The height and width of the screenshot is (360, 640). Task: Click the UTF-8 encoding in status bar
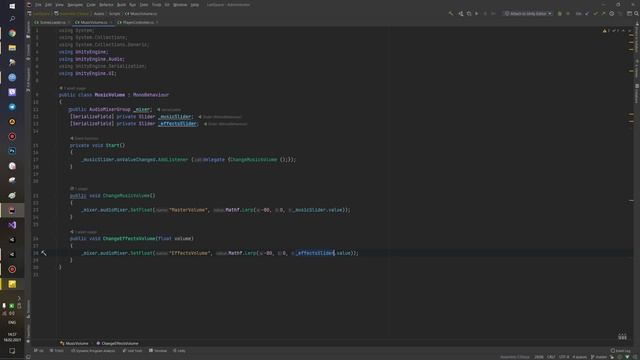coord(564,357)
